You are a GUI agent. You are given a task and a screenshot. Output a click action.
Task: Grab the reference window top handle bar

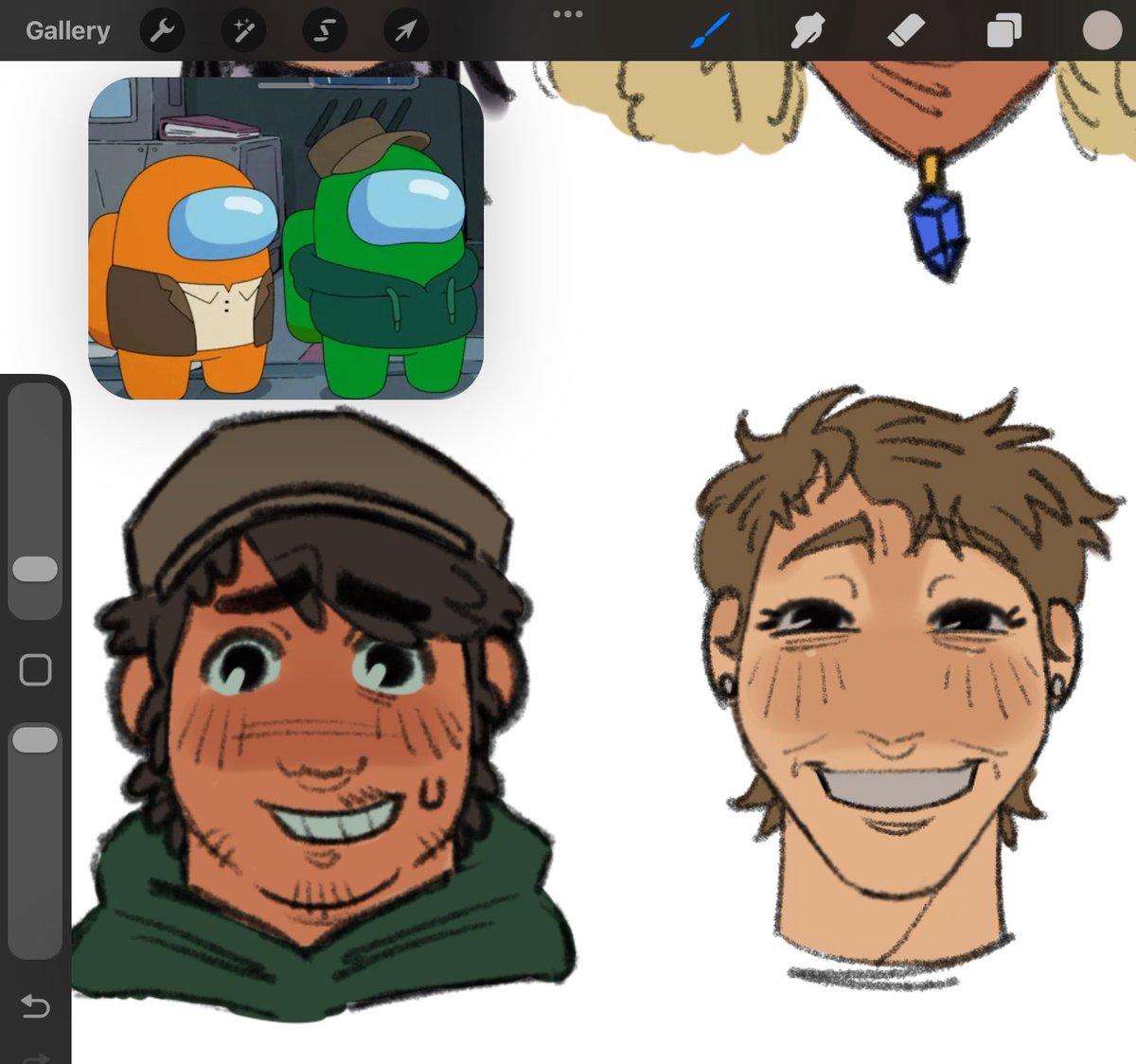pyautogui.click(x=286, y=84)
